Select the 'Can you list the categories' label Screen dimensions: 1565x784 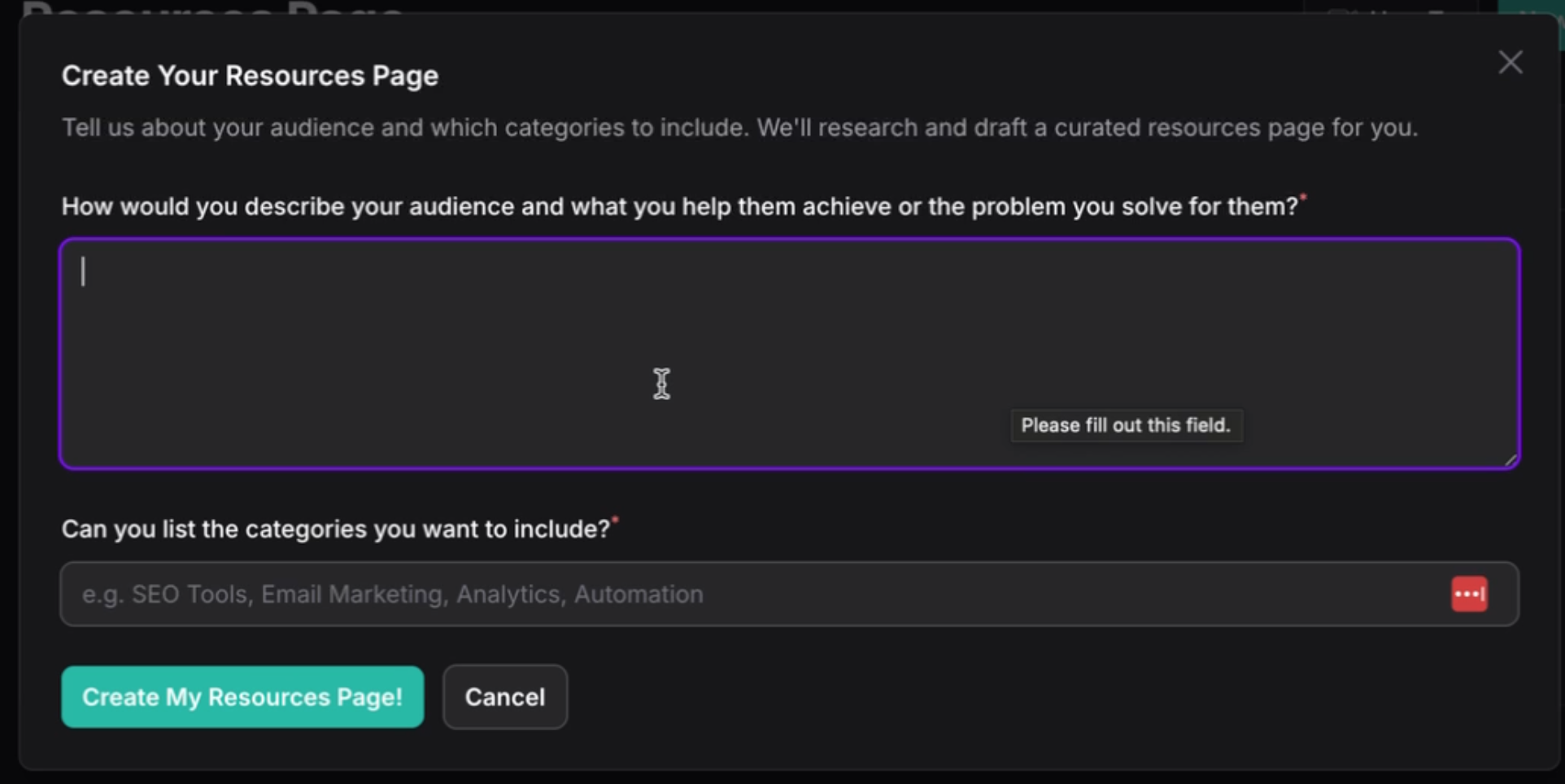click(335, 529)
